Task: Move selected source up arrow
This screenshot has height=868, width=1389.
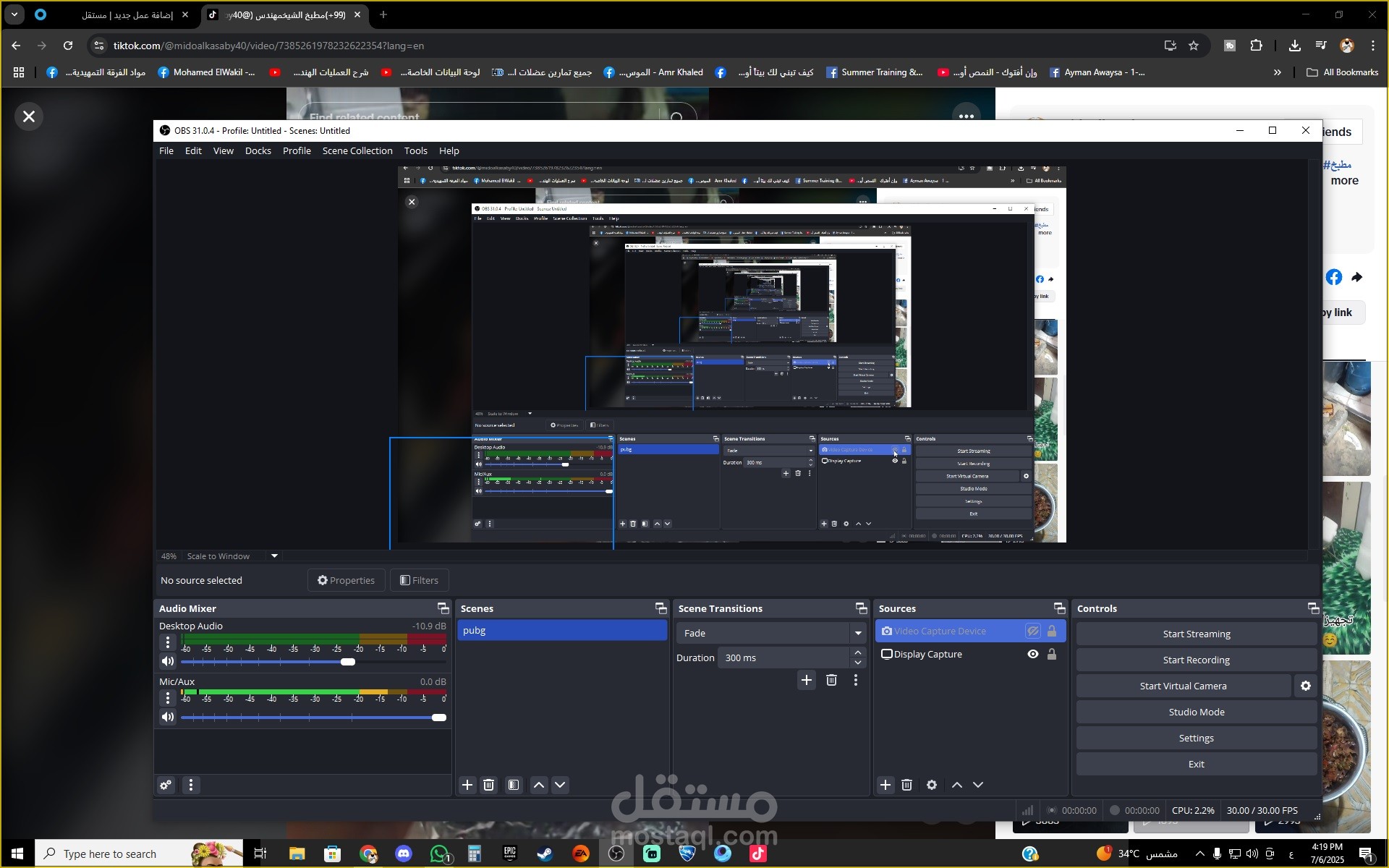Action: (957, 785)
